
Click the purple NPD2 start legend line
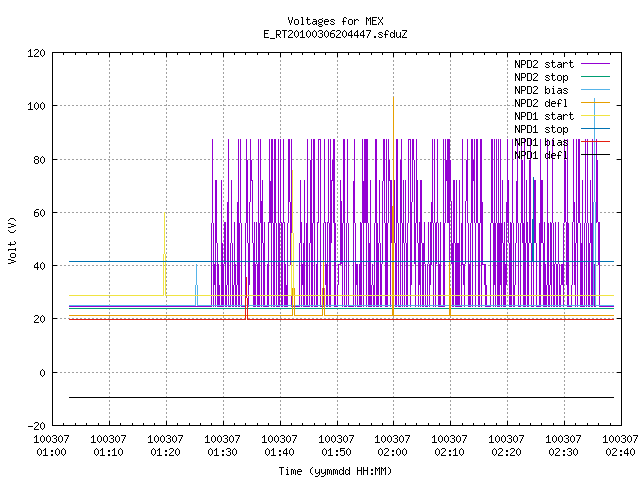click(595, 64)
